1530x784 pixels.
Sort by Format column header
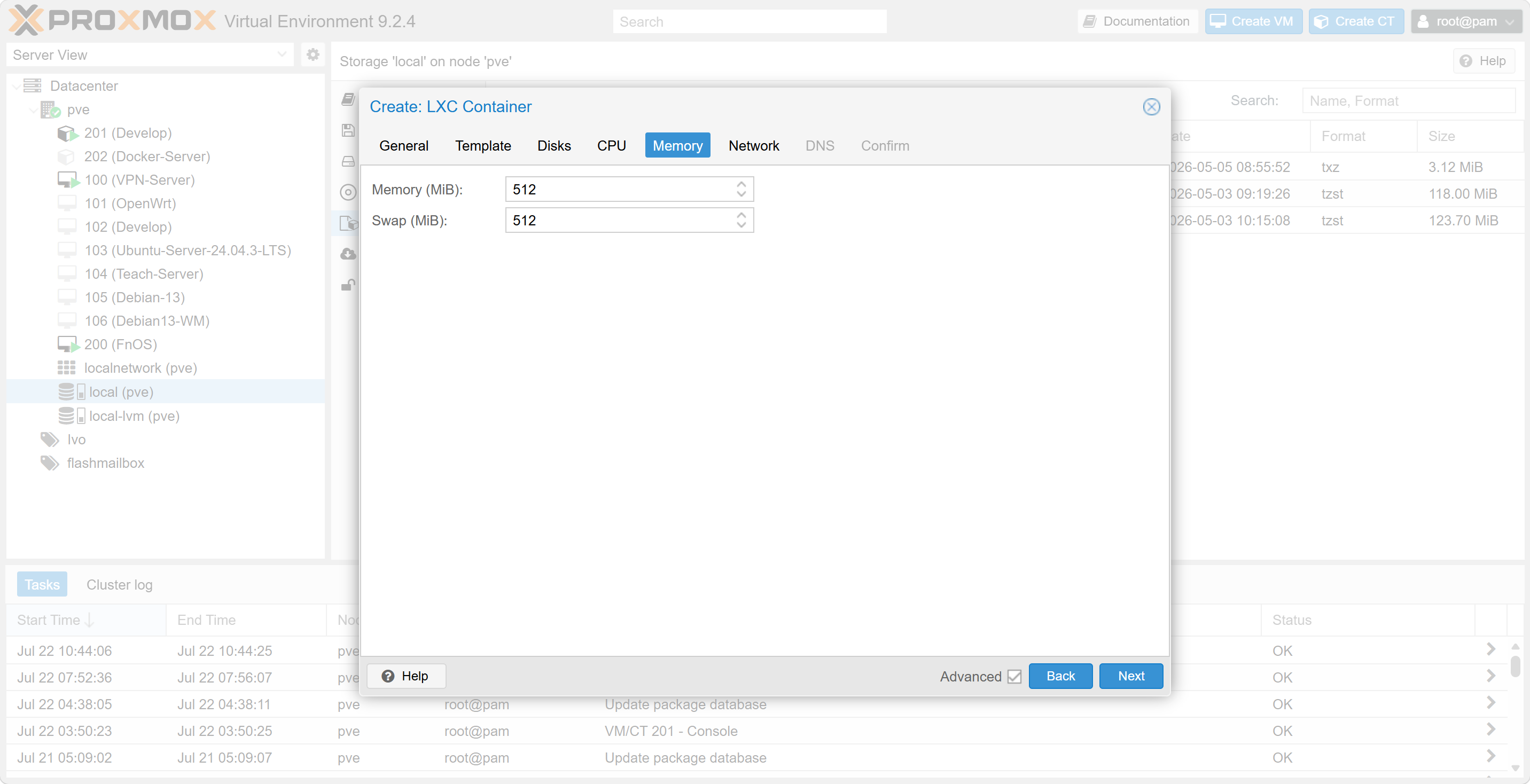pos(1363,136)
